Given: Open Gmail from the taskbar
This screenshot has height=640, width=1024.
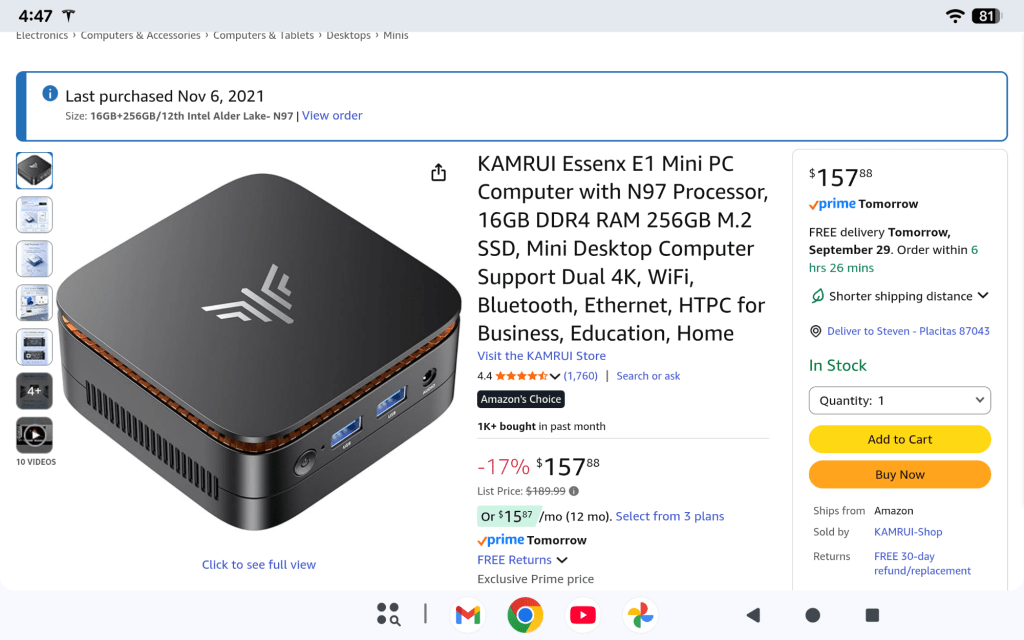Looking at the screenshot, I should (468, 615).
